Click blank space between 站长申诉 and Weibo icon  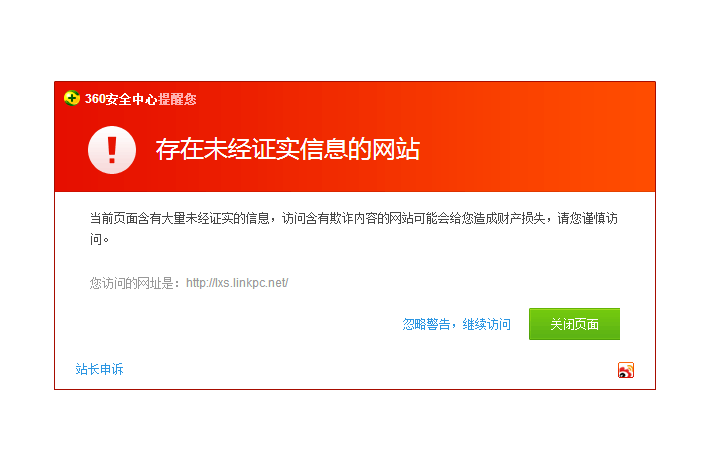pos(366,369)
